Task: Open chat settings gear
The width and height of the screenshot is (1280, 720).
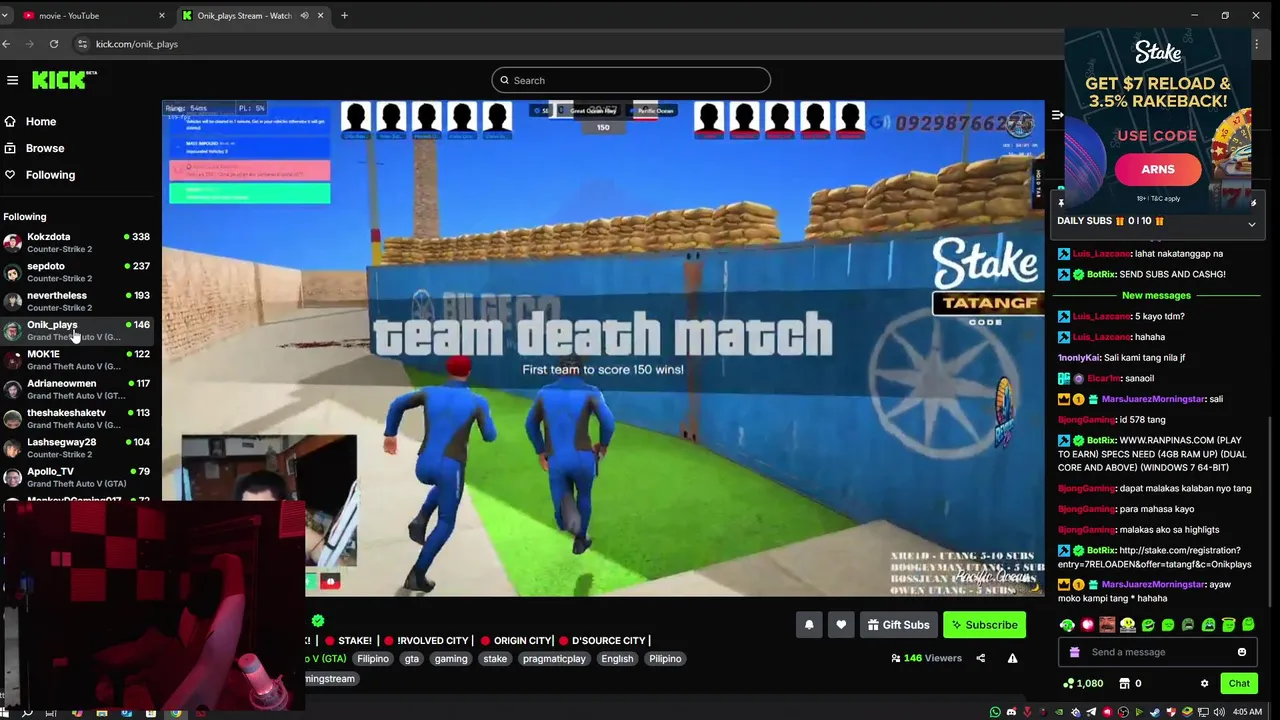Action: [x=1204, y=683]
